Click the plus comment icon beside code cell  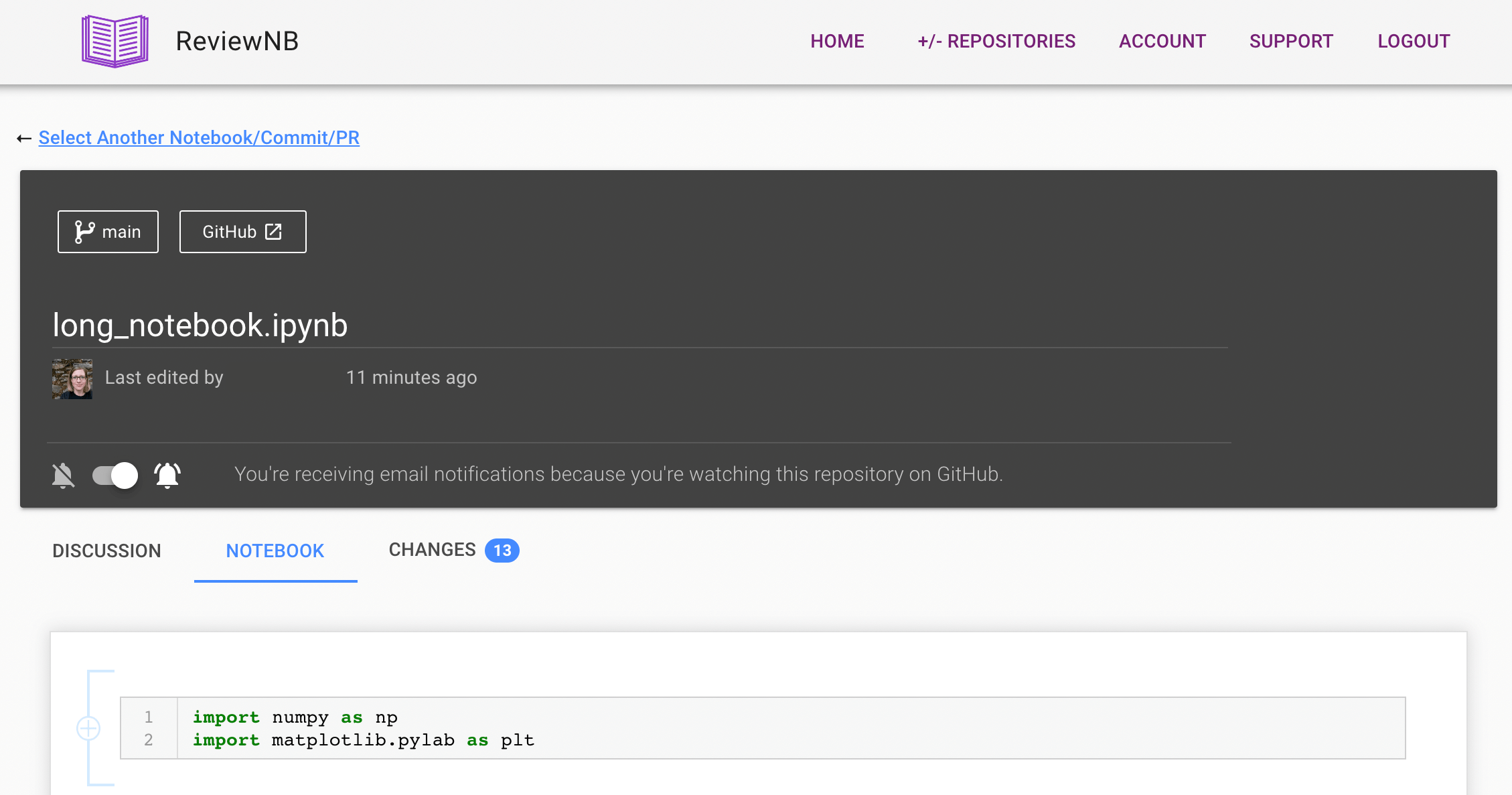tap(88, 728)
